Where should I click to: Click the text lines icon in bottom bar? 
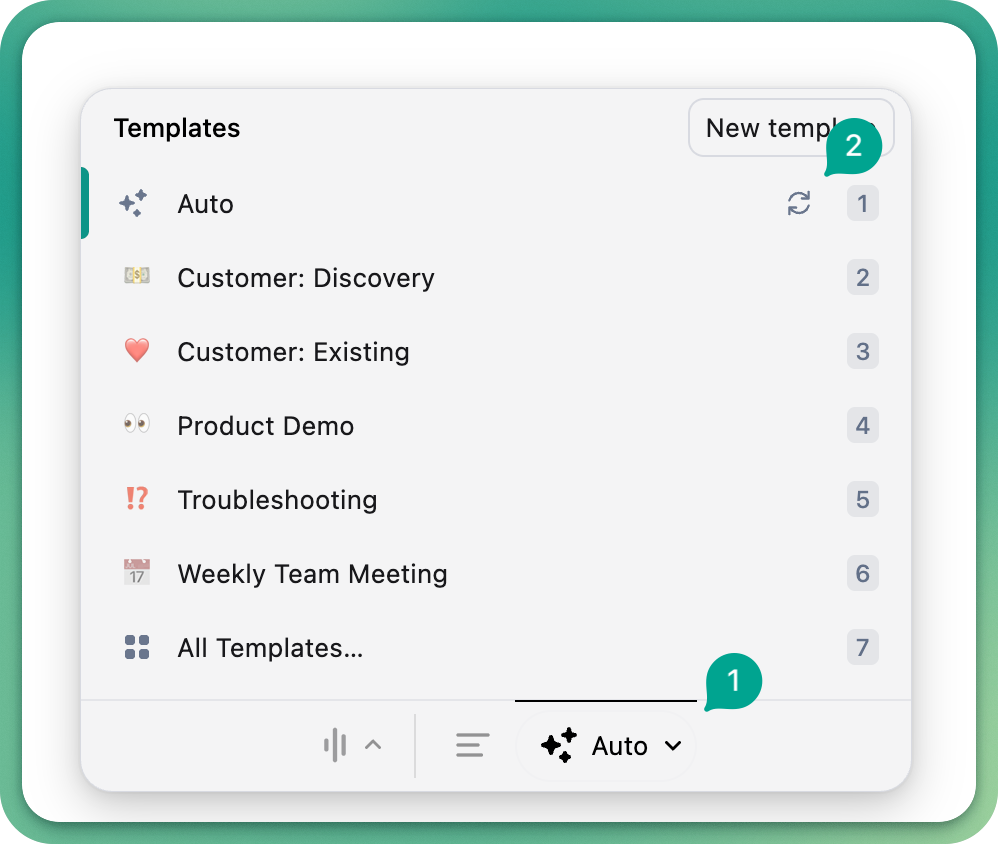(472, 745)
